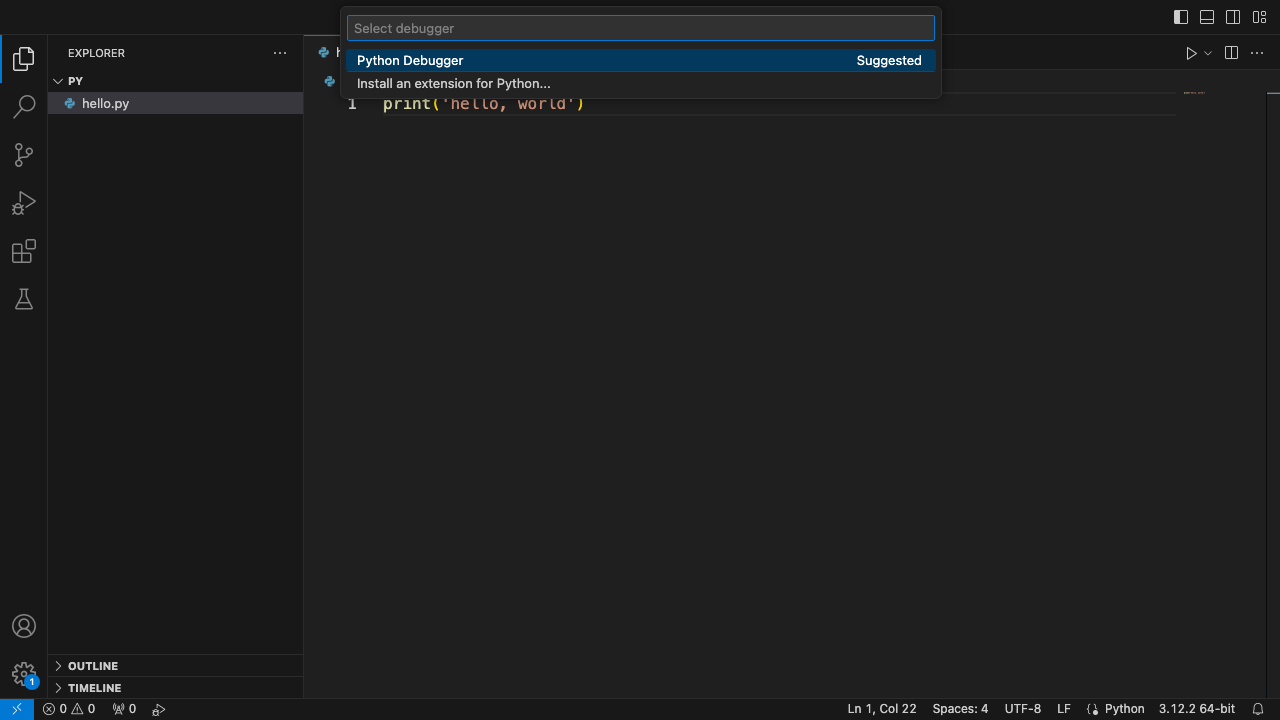Screen dimensions: 1280x720
Task: Collapse the PY folder section
Action: point(176,81)
